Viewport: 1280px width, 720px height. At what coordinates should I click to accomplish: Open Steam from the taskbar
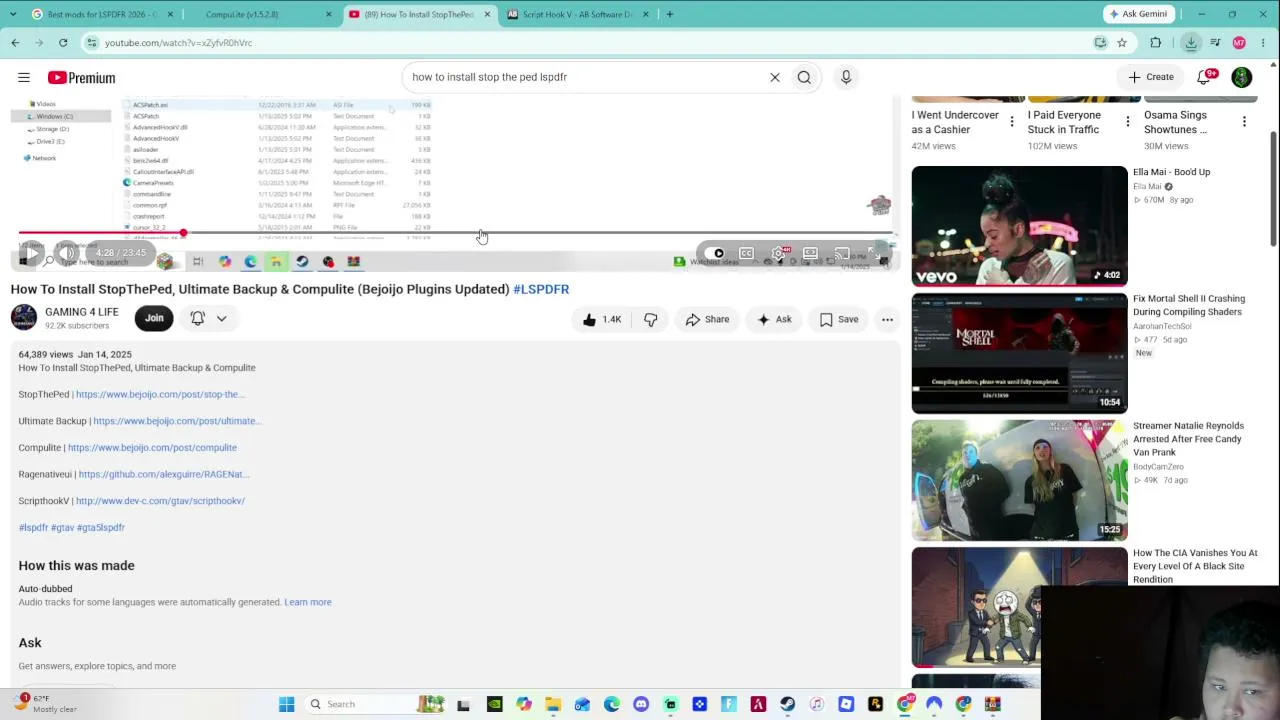click(787, 704)
